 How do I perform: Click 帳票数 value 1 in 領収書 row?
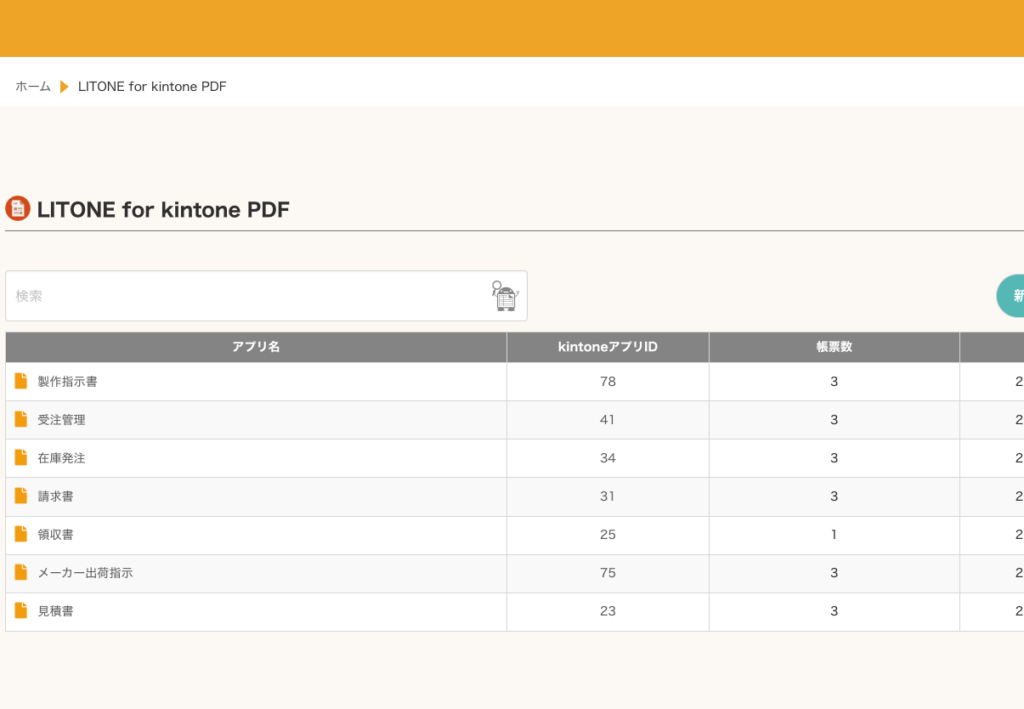[x=834, y=535]
